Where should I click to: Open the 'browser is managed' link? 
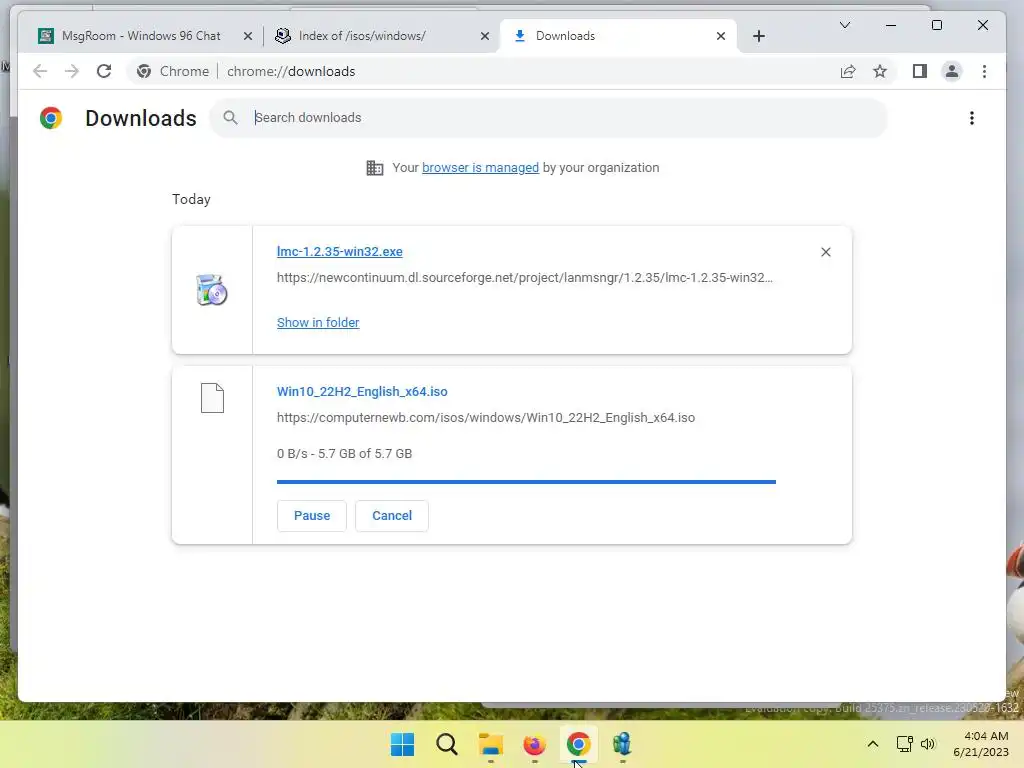[x=480, y=168]
